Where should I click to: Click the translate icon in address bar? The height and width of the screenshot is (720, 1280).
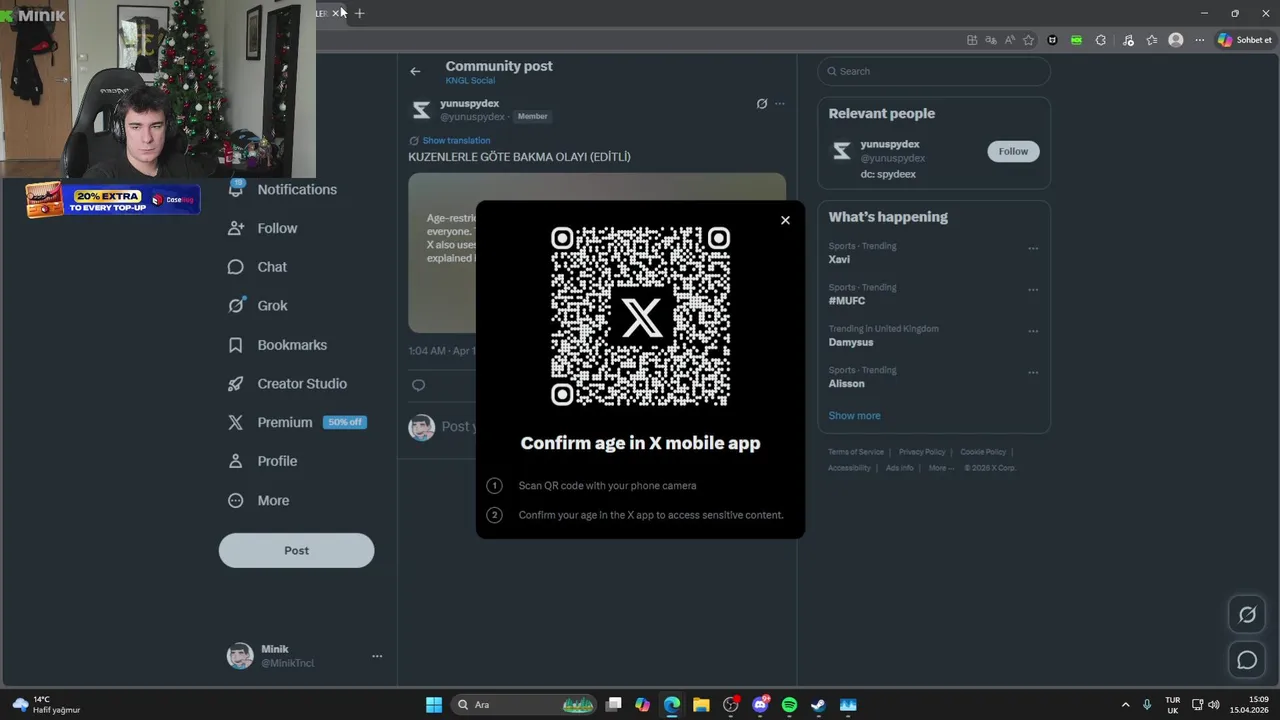point(991,40)
